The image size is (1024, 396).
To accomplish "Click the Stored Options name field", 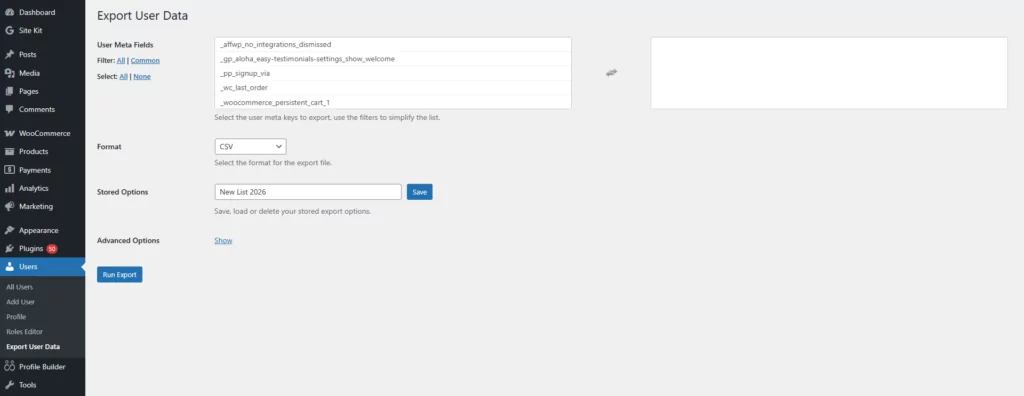I will point(308,192).
